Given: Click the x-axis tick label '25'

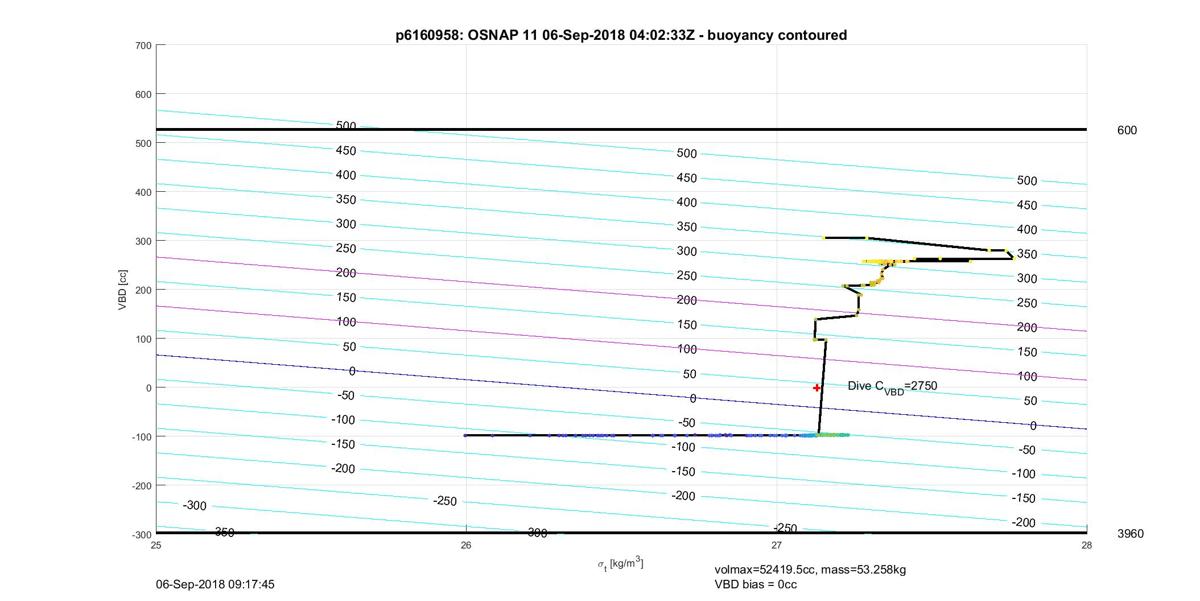Looking at the screenshot, I should tap(156, 545).
